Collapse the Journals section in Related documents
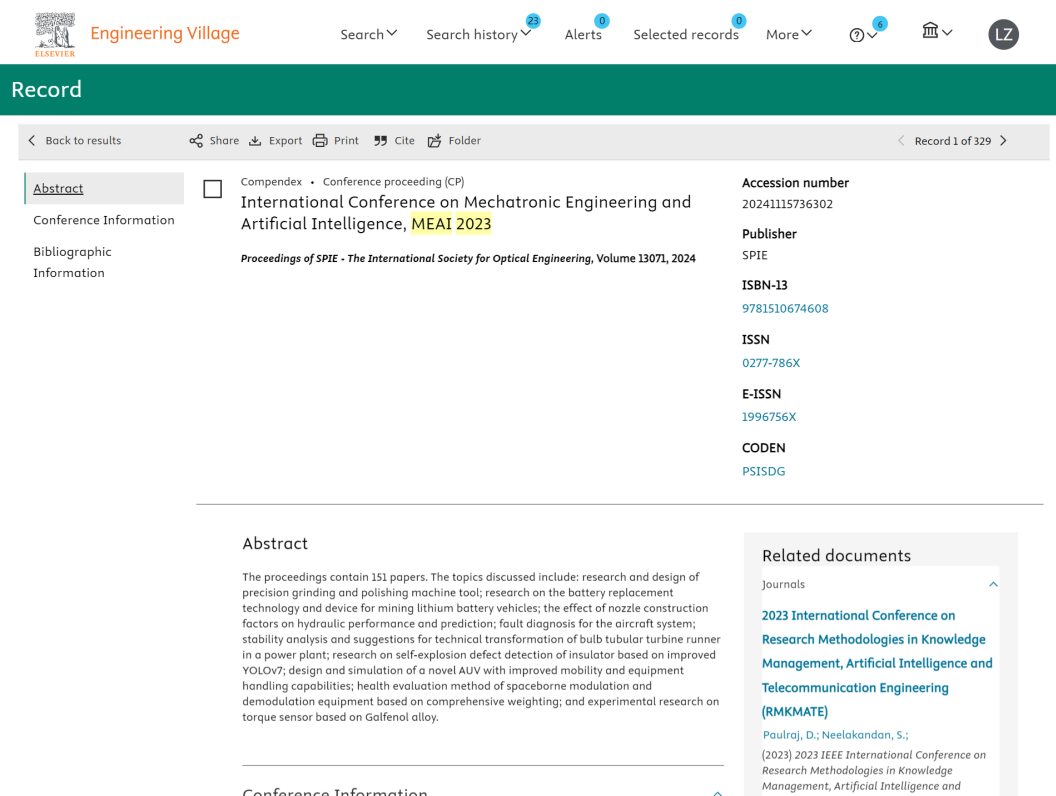This screenshot has height=796, width=1056. [992, 584]
